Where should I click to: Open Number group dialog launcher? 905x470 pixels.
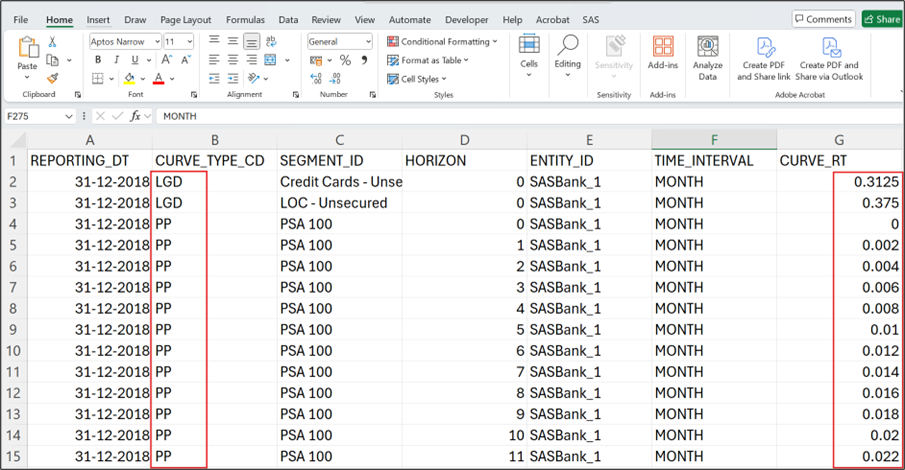(x=373, y=95)
